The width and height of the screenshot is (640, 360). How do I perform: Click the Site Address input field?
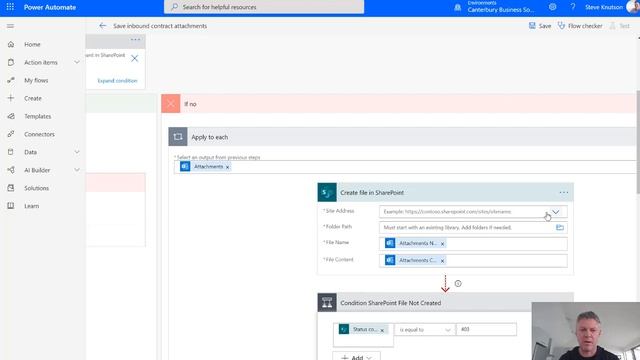coord(473,211)
